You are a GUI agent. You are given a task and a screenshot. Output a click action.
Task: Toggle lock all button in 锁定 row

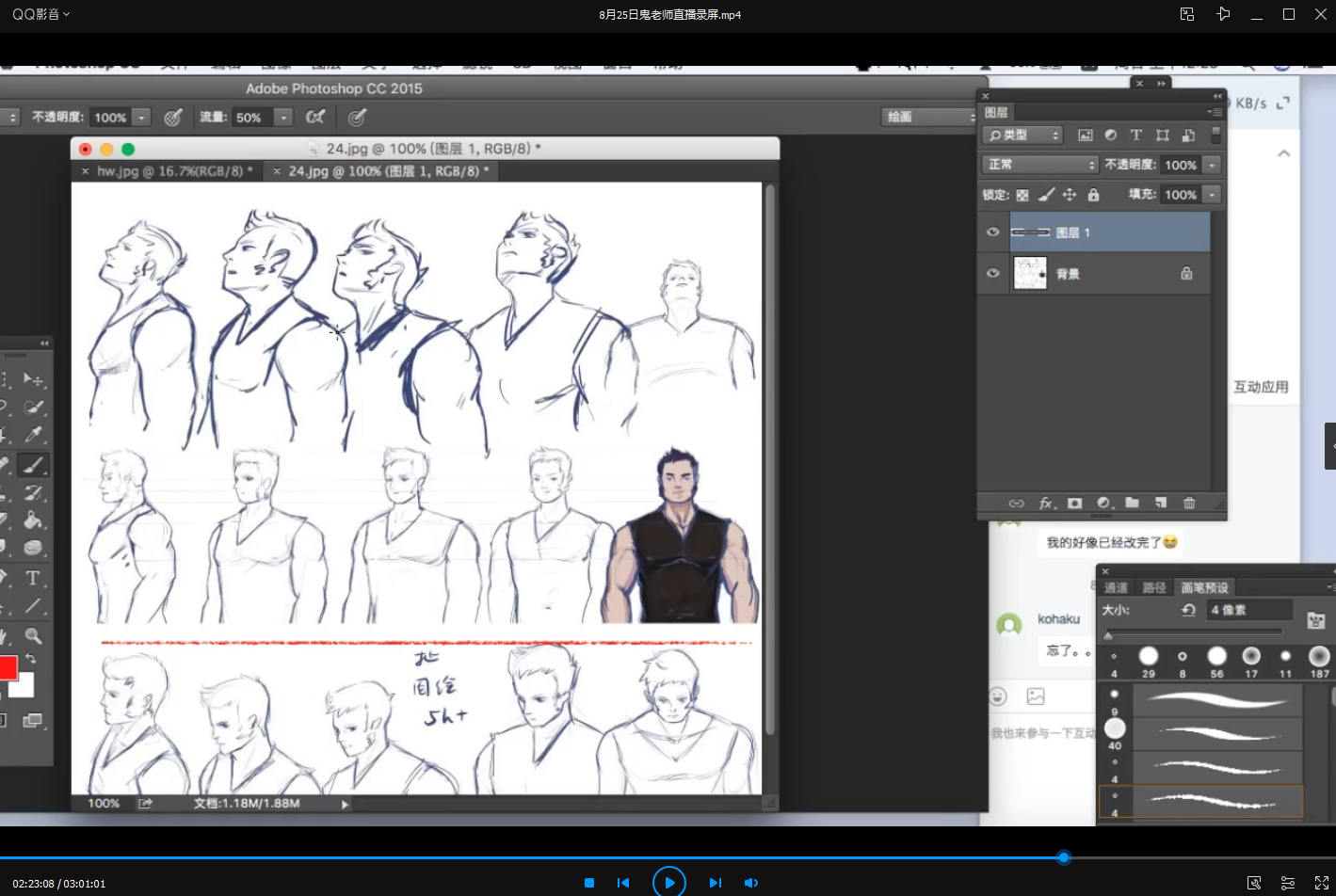pos(1093,195)
